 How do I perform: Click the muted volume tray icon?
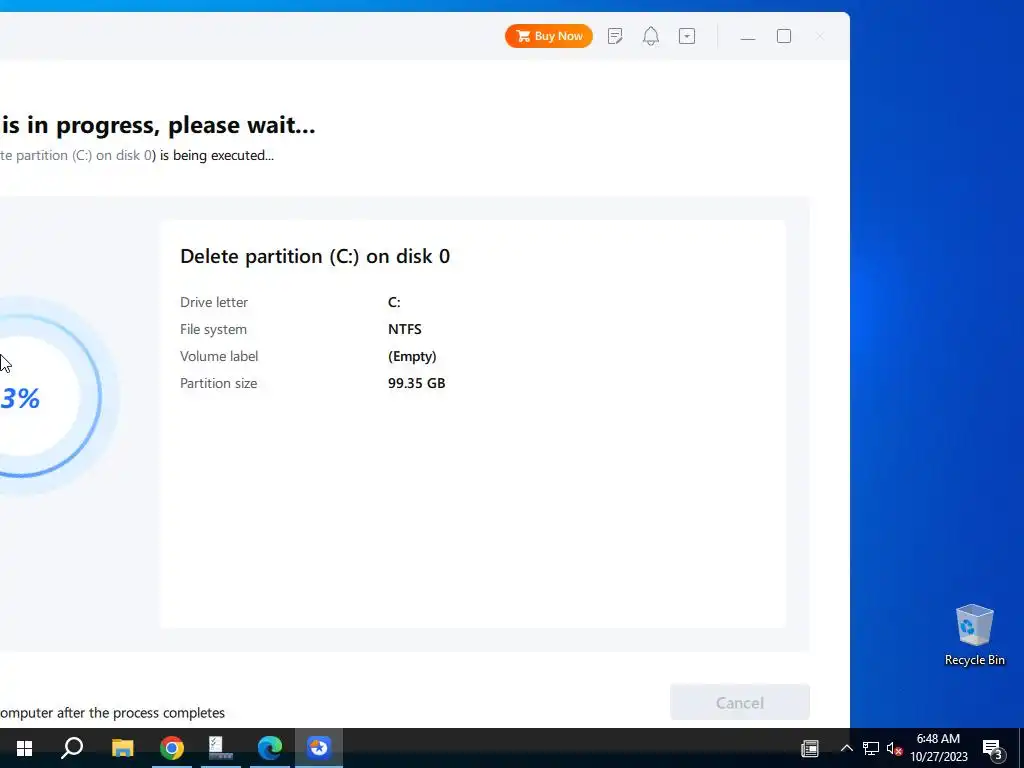894,748
